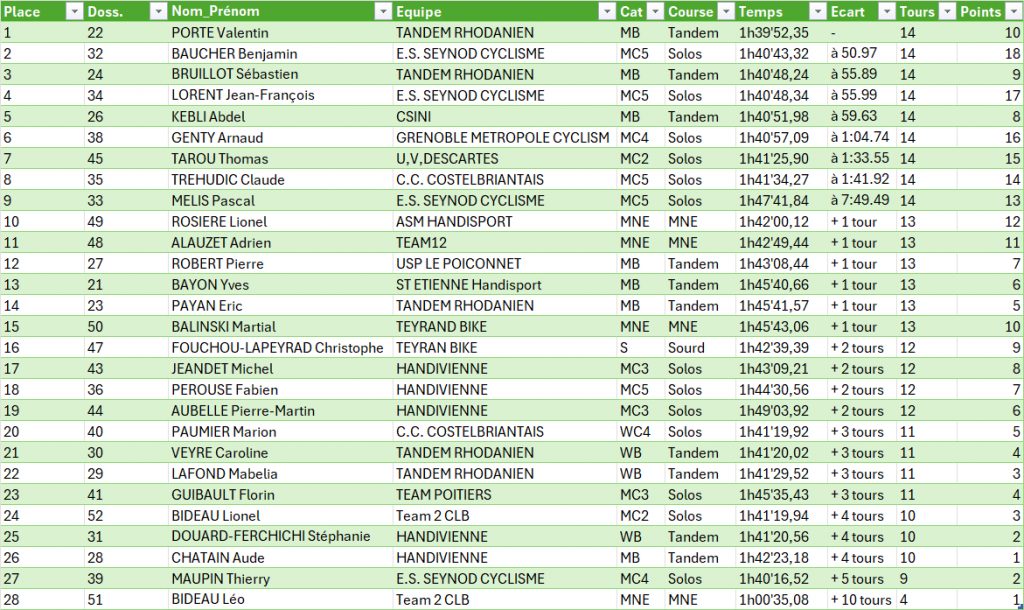The image size is (1024, 610).
Task: Select cell BAUCHER Benjamin
Action: (281, 54)
